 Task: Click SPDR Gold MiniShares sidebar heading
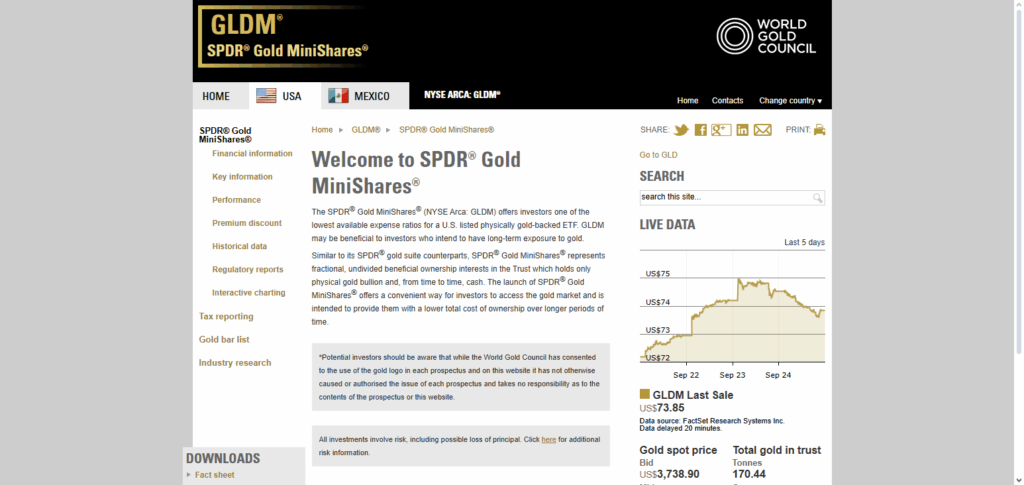(x=225, y=134)
